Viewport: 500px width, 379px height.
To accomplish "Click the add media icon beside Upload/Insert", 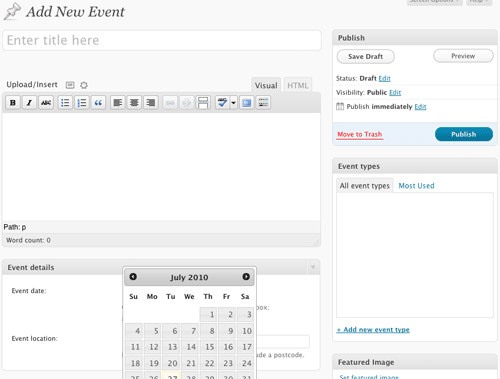I will pyautogui.click(x=84, y=85).
